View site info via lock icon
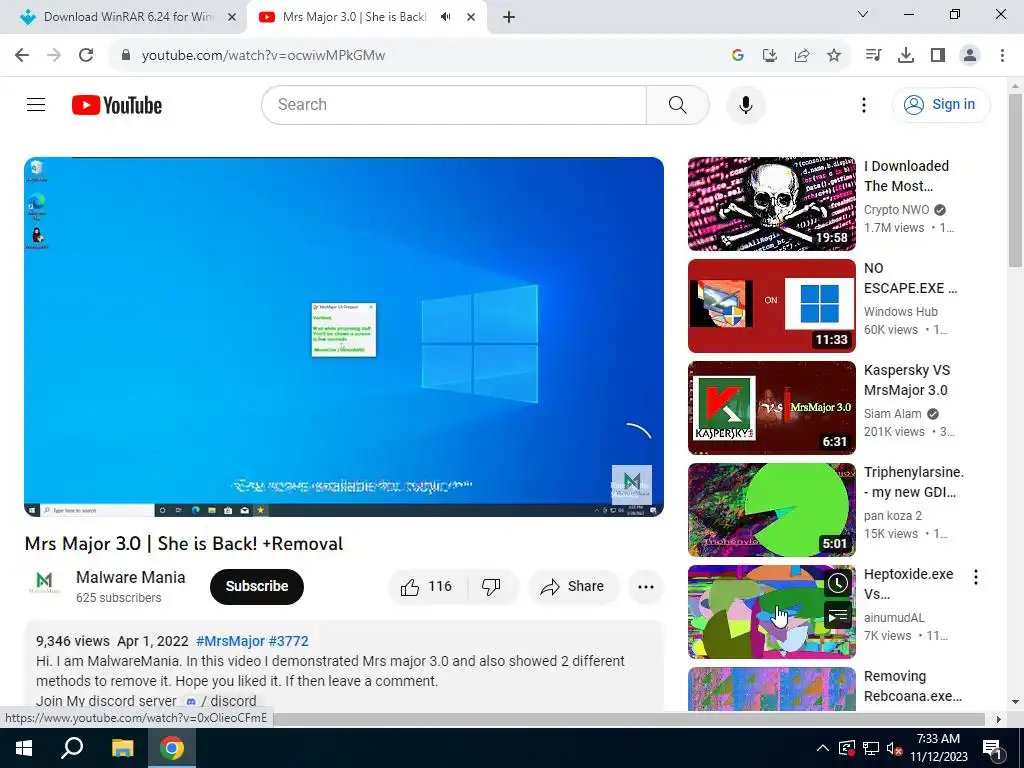Viewport: 1024px width, 768px height. click(126, 55)
